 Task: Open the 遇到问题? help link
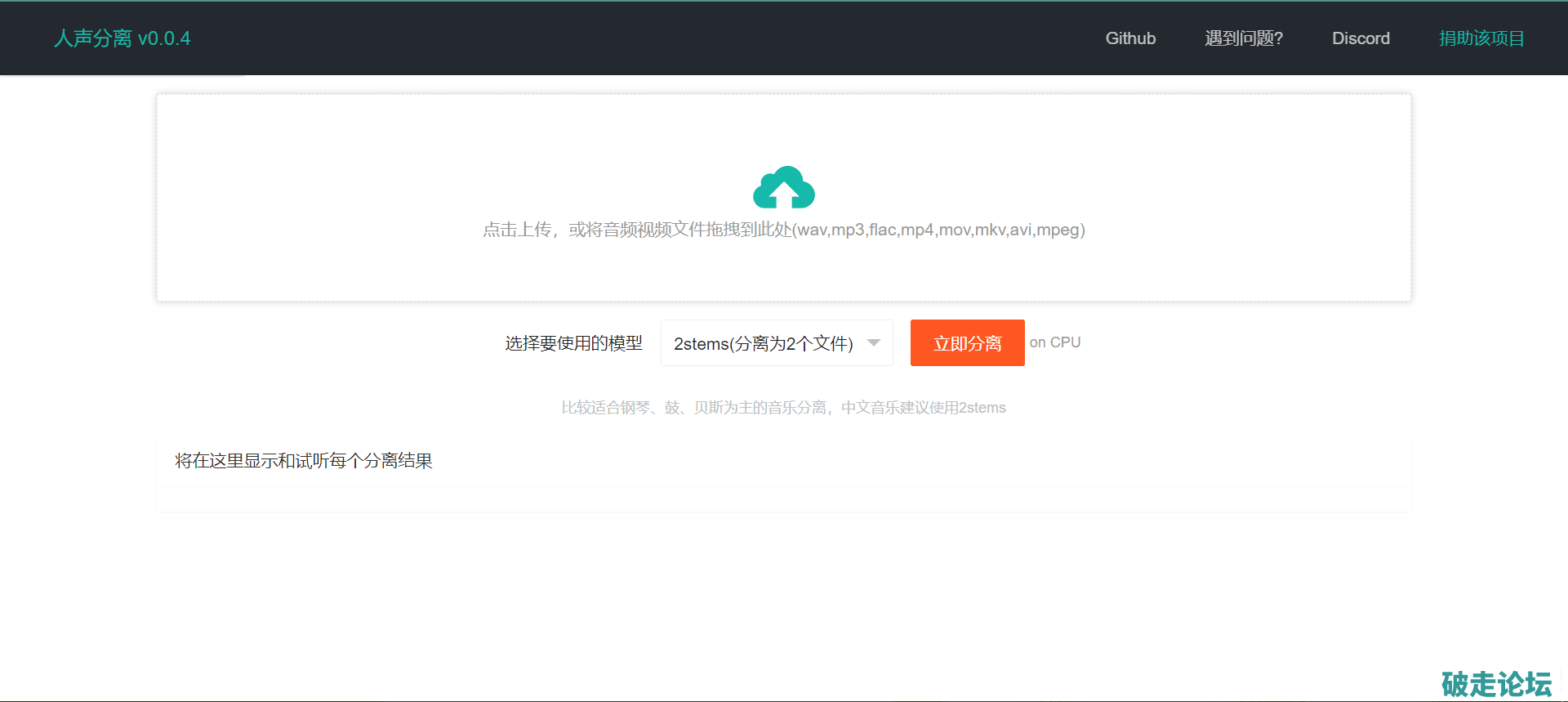pyautogui.click(x=1243, y=38)
